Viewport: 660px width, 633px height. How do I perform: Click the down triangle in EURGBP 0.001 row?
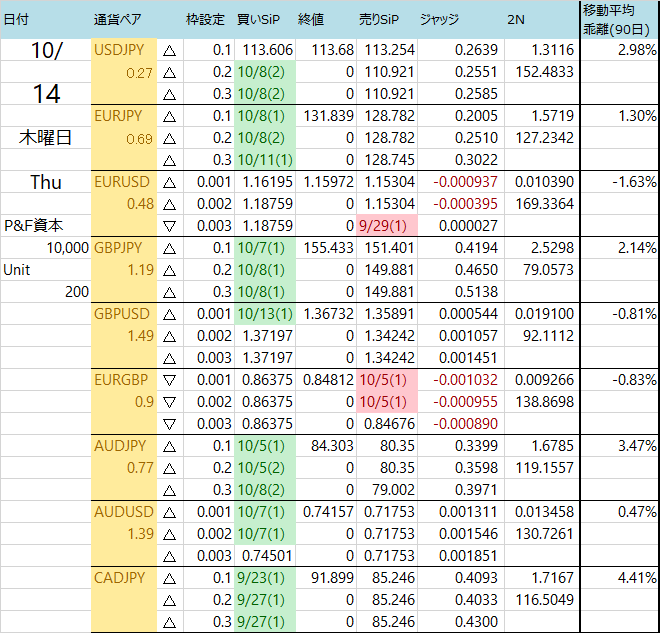pyautogui.click(x=169, y=380)
